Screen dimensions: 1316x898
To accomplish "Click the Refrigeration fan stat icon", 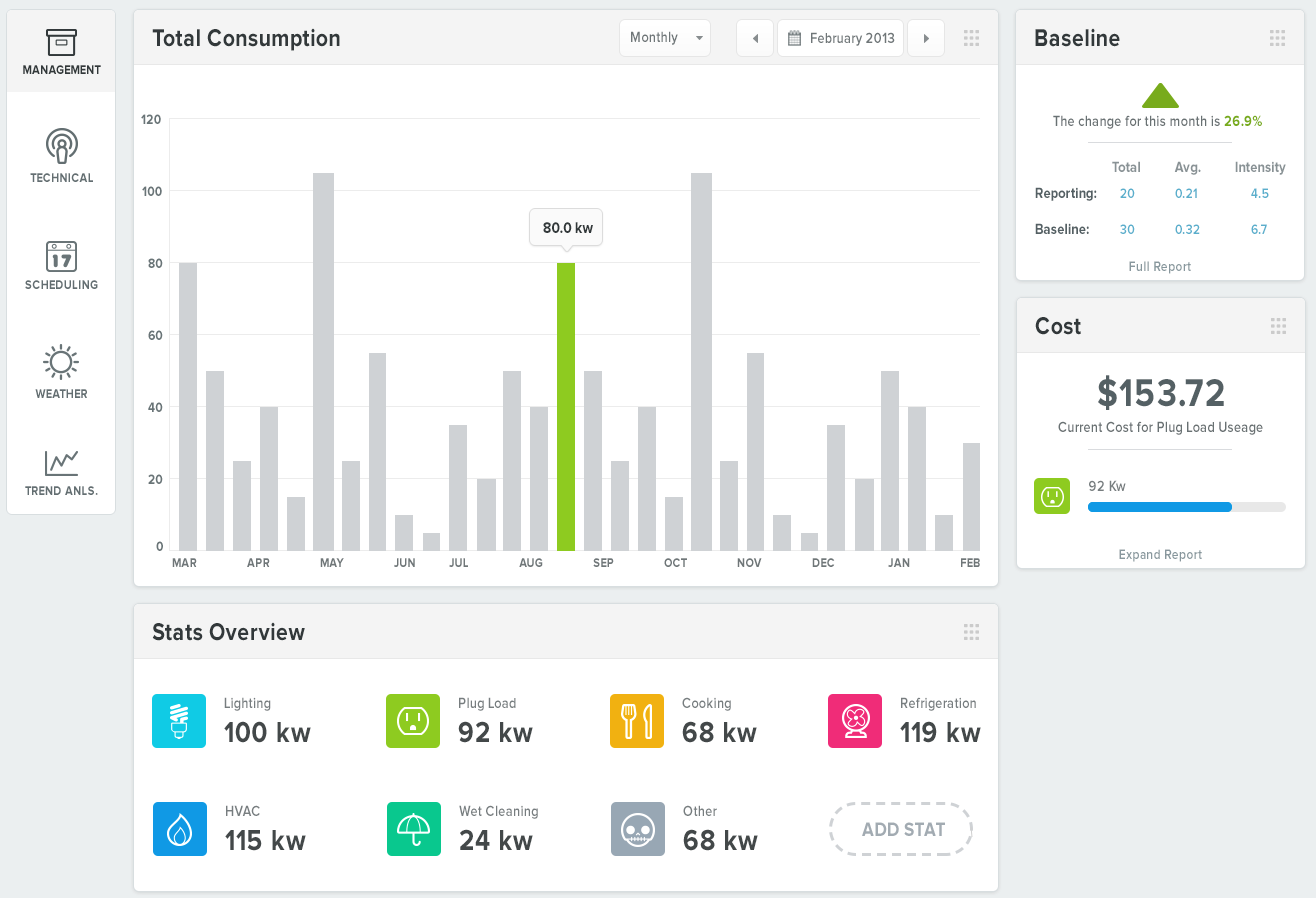I will click(x=855, y=721).
